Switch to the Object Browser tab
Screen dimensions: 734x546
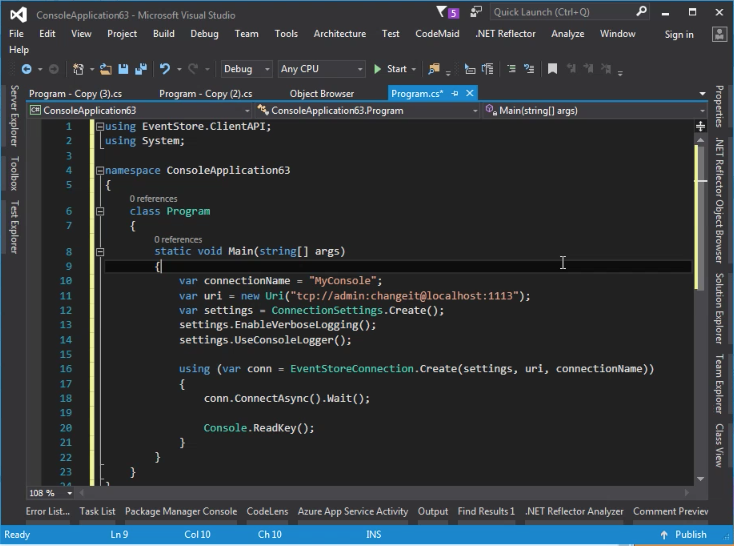pos(322,94)
